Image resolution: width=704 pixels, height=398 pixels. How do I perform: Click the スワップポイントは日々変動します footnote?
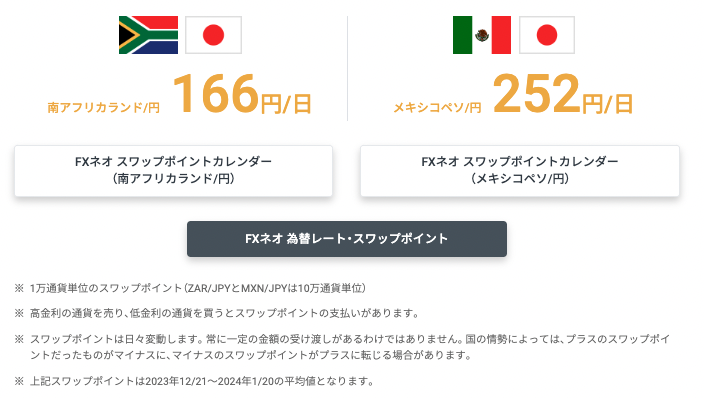(350, 347)
